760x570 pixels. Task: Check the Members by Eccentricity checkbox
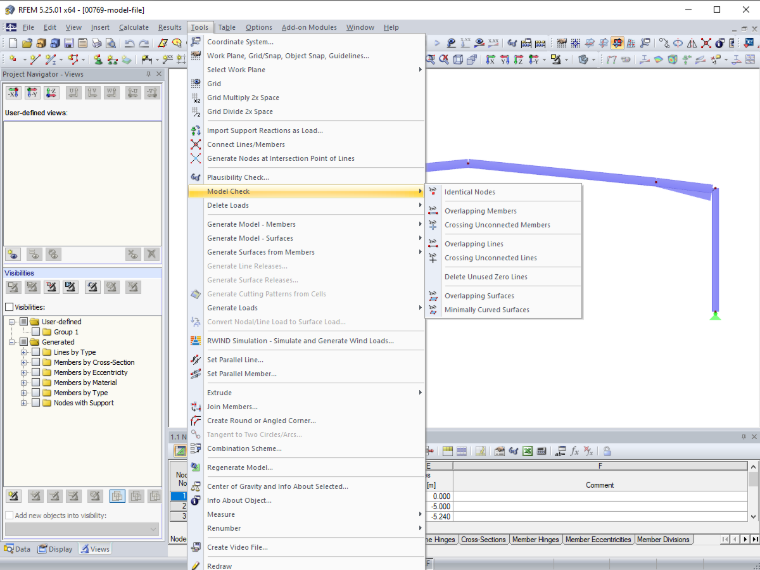click(36, 373)
